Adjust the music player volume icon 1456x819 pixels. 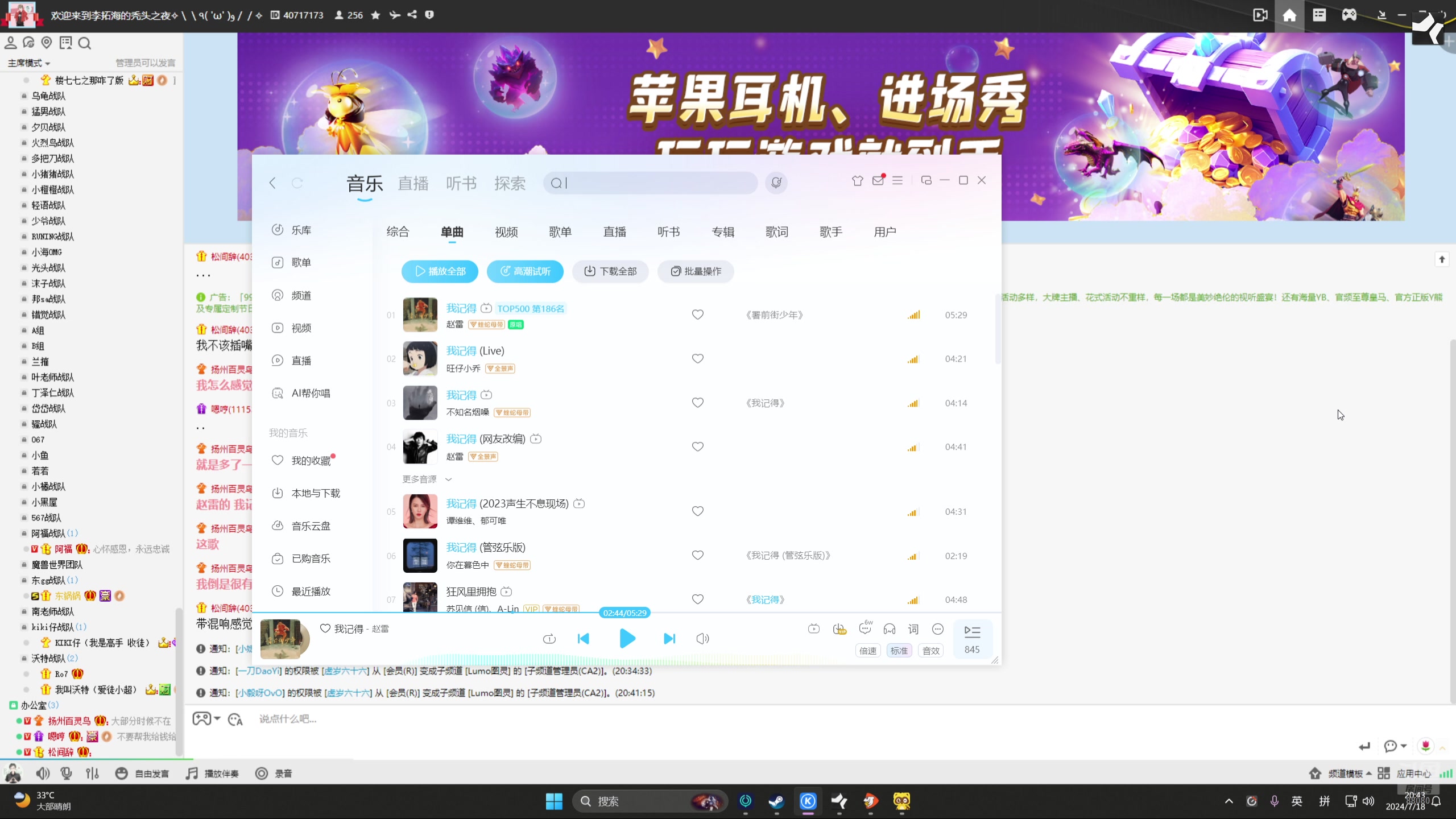point(702,639)
